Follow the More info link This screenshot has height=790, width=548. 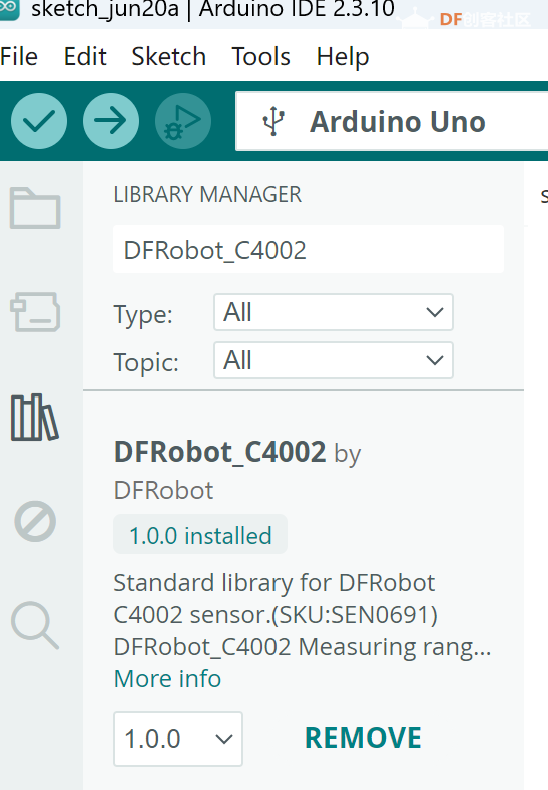[167, 679]
